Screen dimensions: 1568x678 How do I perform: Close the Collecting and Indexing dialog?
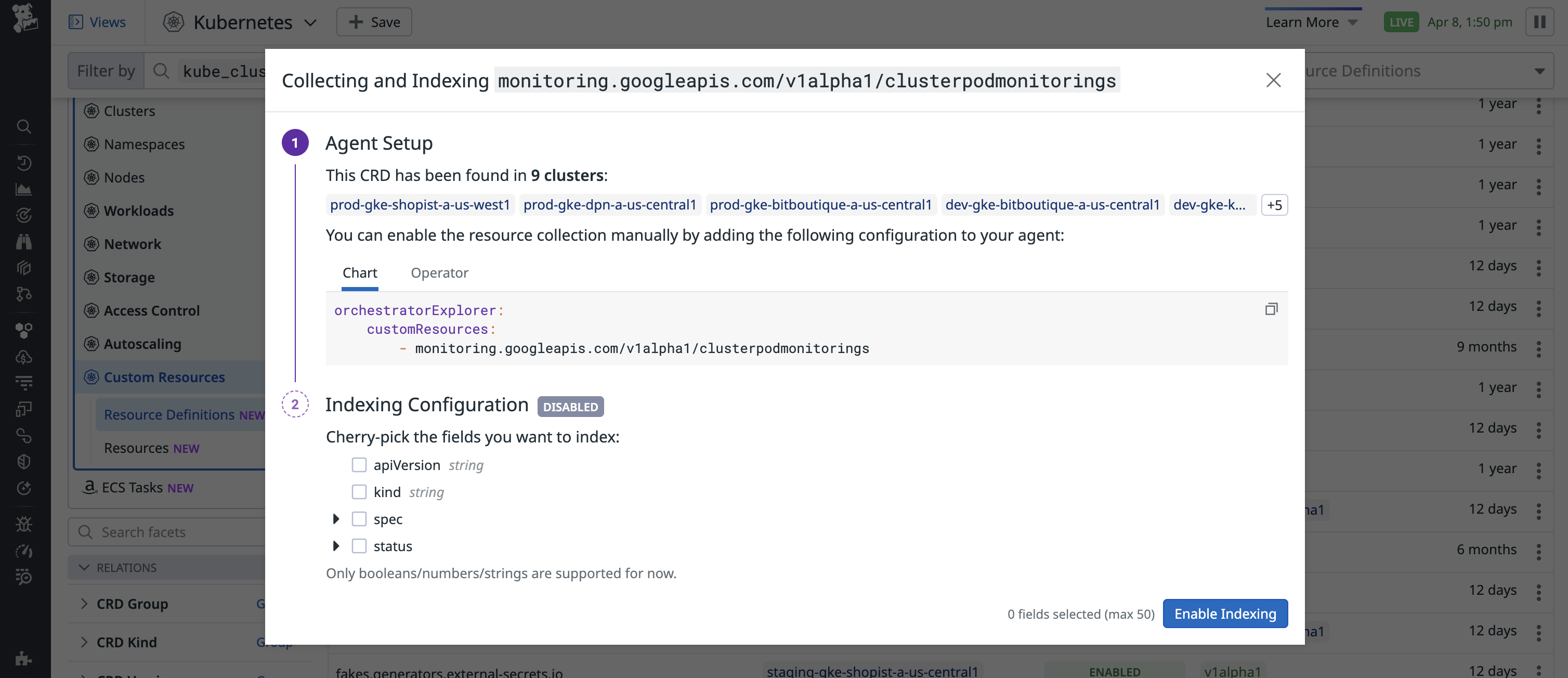tap(1273, 81)
